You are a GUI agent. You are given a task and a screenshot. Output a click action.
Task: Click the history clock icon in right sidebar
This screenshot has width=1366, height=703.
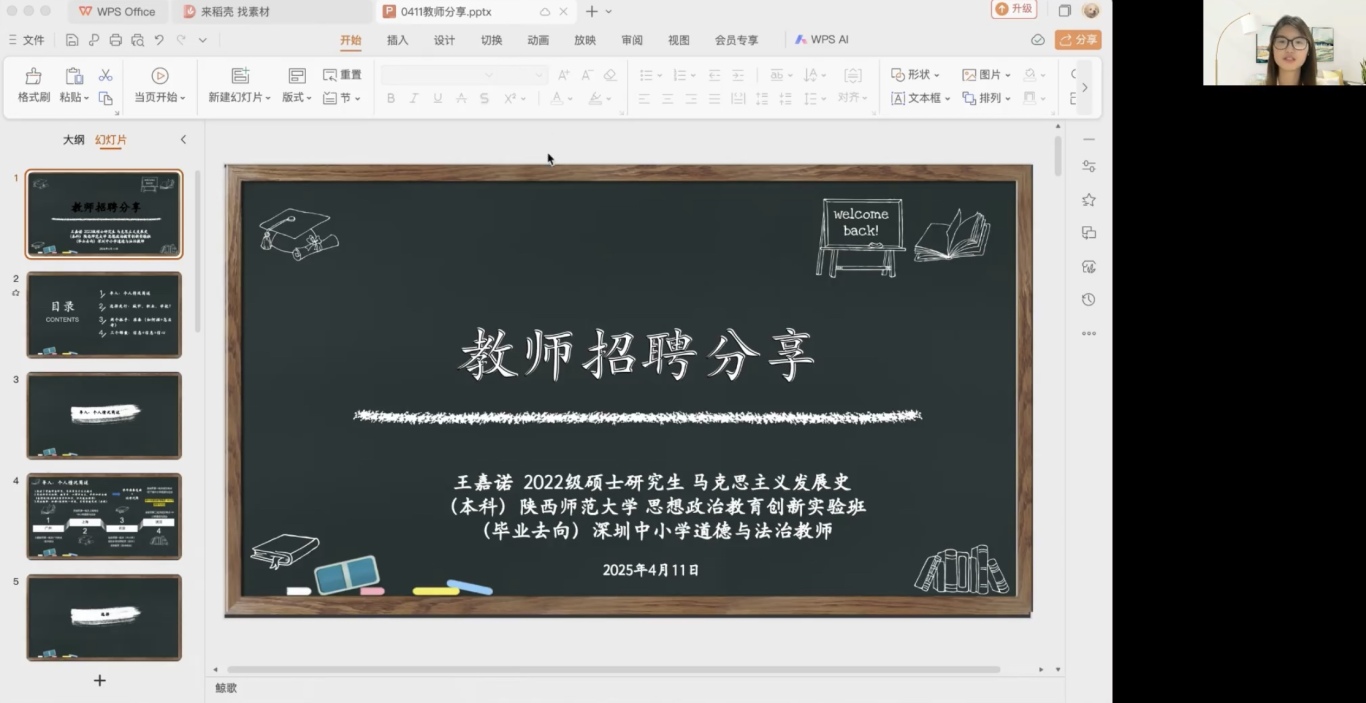tap(1089, 300)
